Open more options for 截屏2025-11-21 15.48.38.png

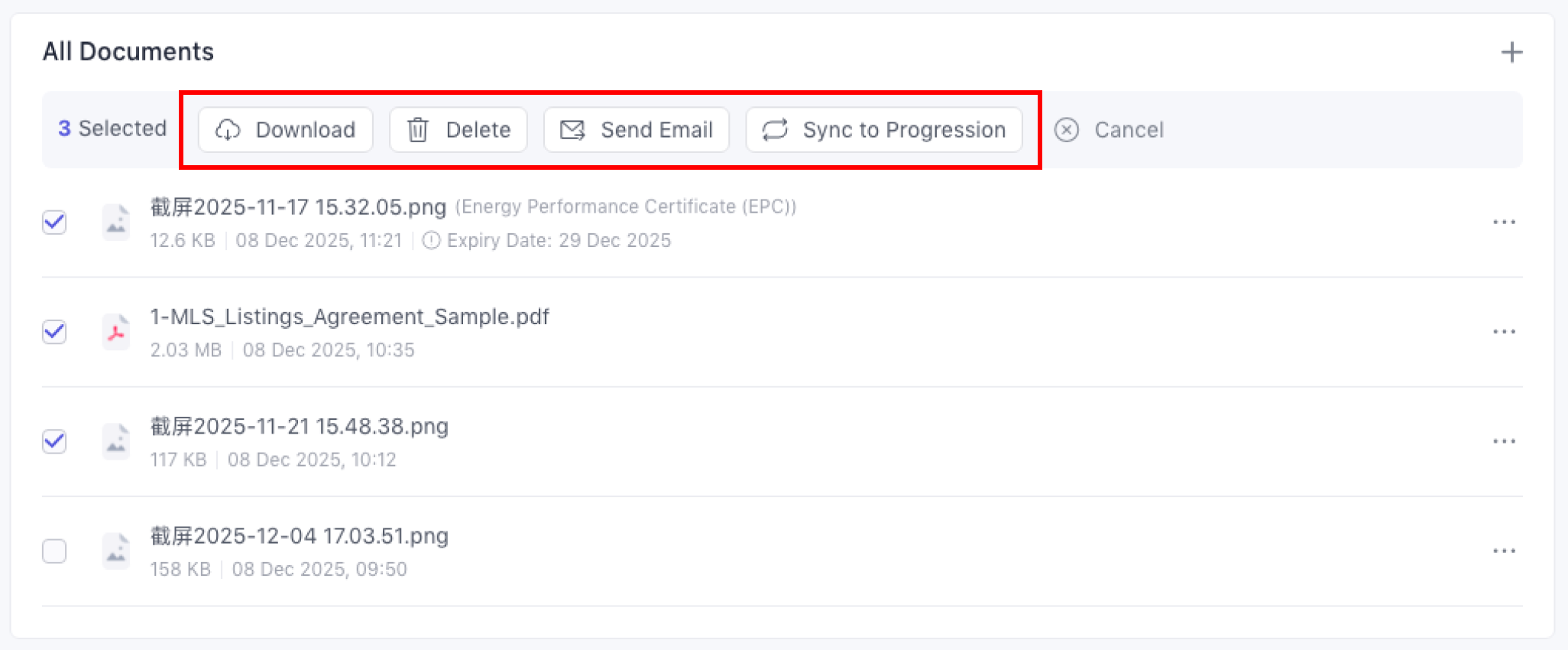click(x=1504, y=442)
